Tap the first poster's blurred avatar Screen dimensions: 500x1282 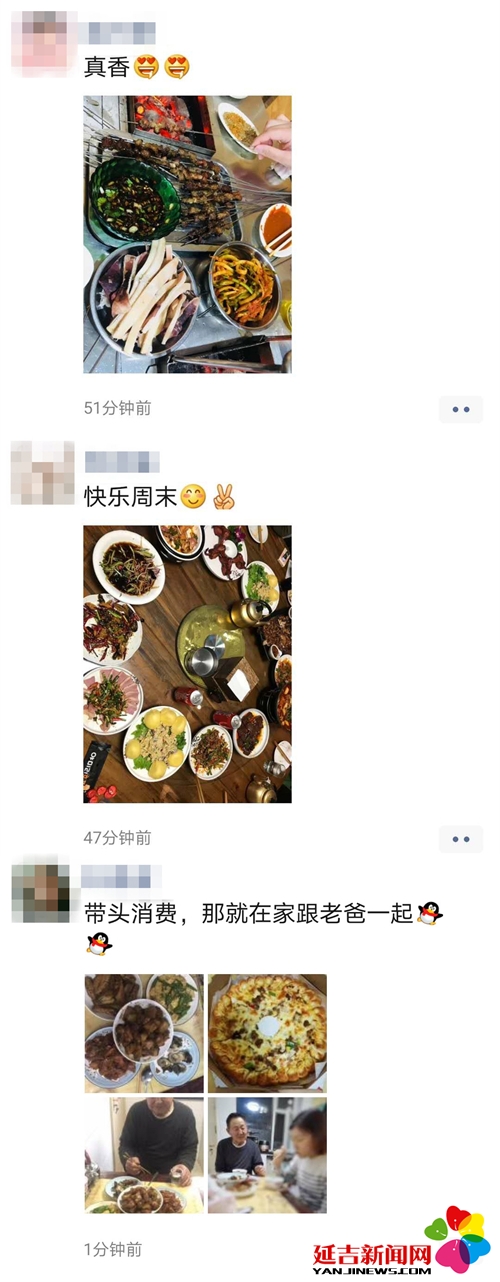pos(42,43)
